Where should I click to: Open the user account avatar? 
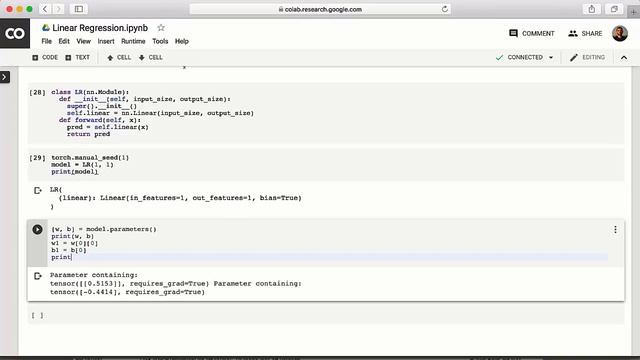[620, 33]
